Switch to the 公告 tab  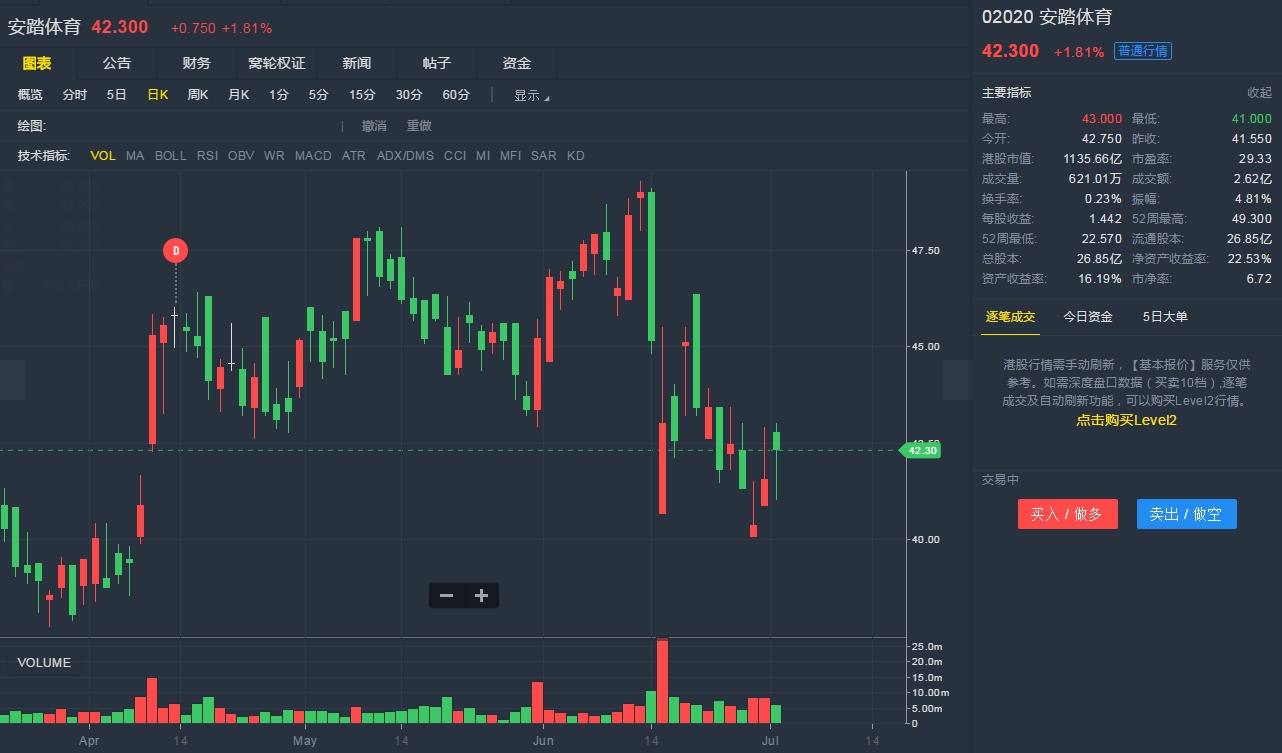pyautogui.click(x=117, y=63)
